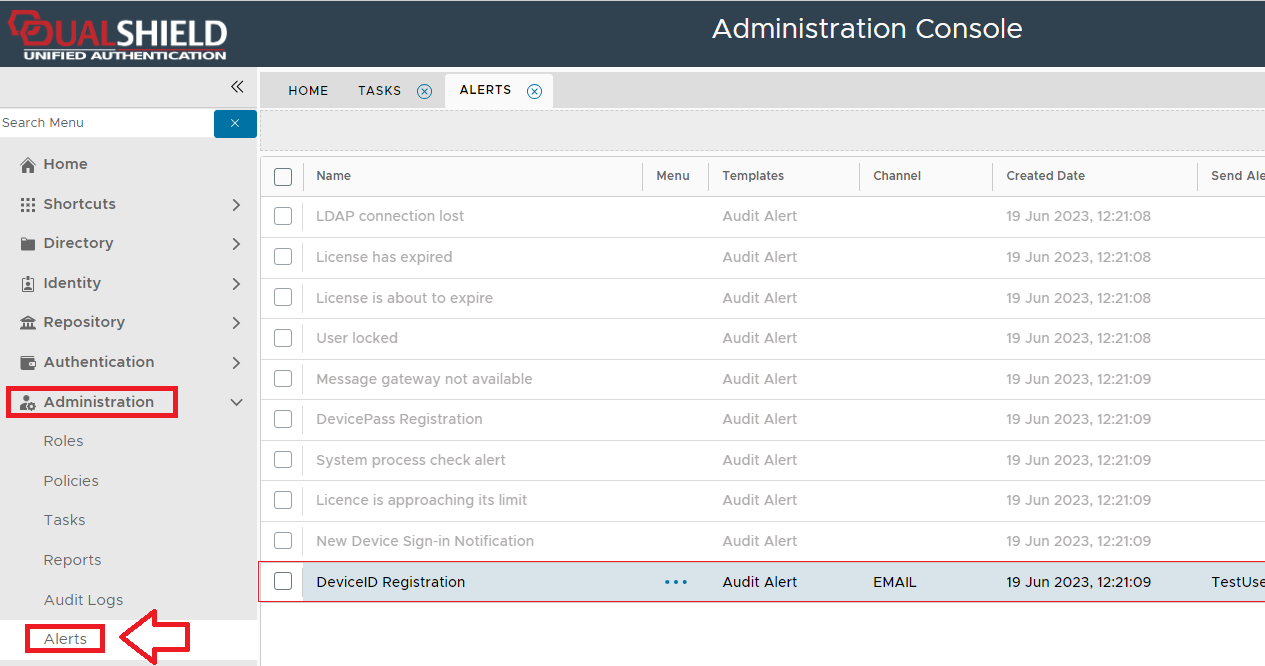Viewport: 1265px width, 666px height.
Task: Clear the Search Menu field
Action: click(x=235, y=123)
